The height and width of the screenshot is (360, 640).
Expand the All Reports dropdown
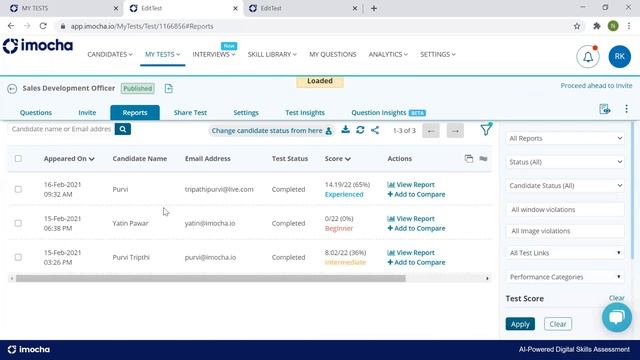click(565, 138)
